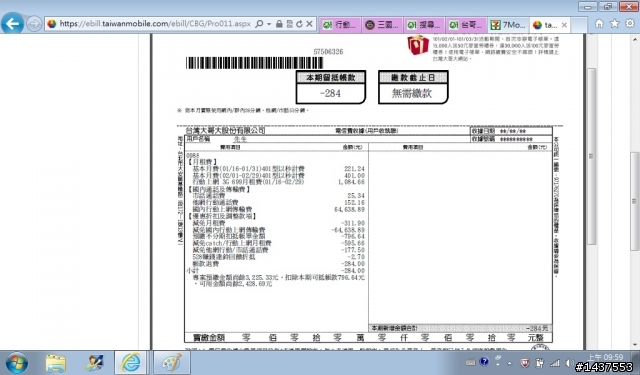The height and width of the screenshot is (375, 640).
Task: Click the 繳款截止日 header
Action: tap(413, 77)
